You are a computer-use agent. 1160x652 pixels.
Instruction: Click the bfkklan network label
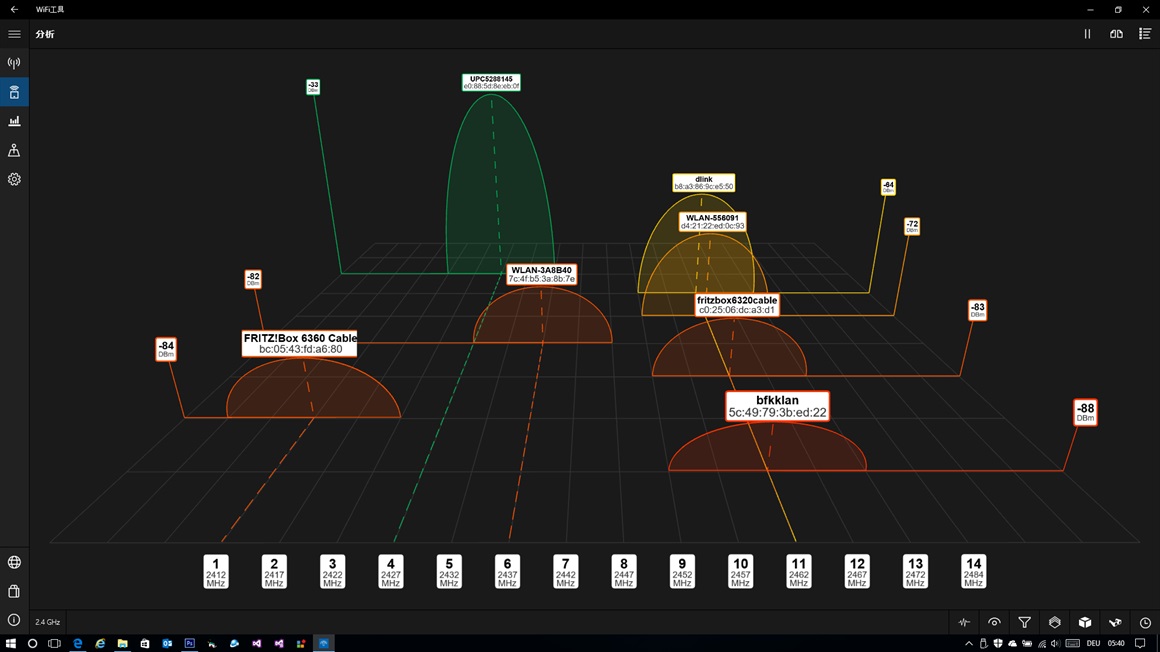778,406
